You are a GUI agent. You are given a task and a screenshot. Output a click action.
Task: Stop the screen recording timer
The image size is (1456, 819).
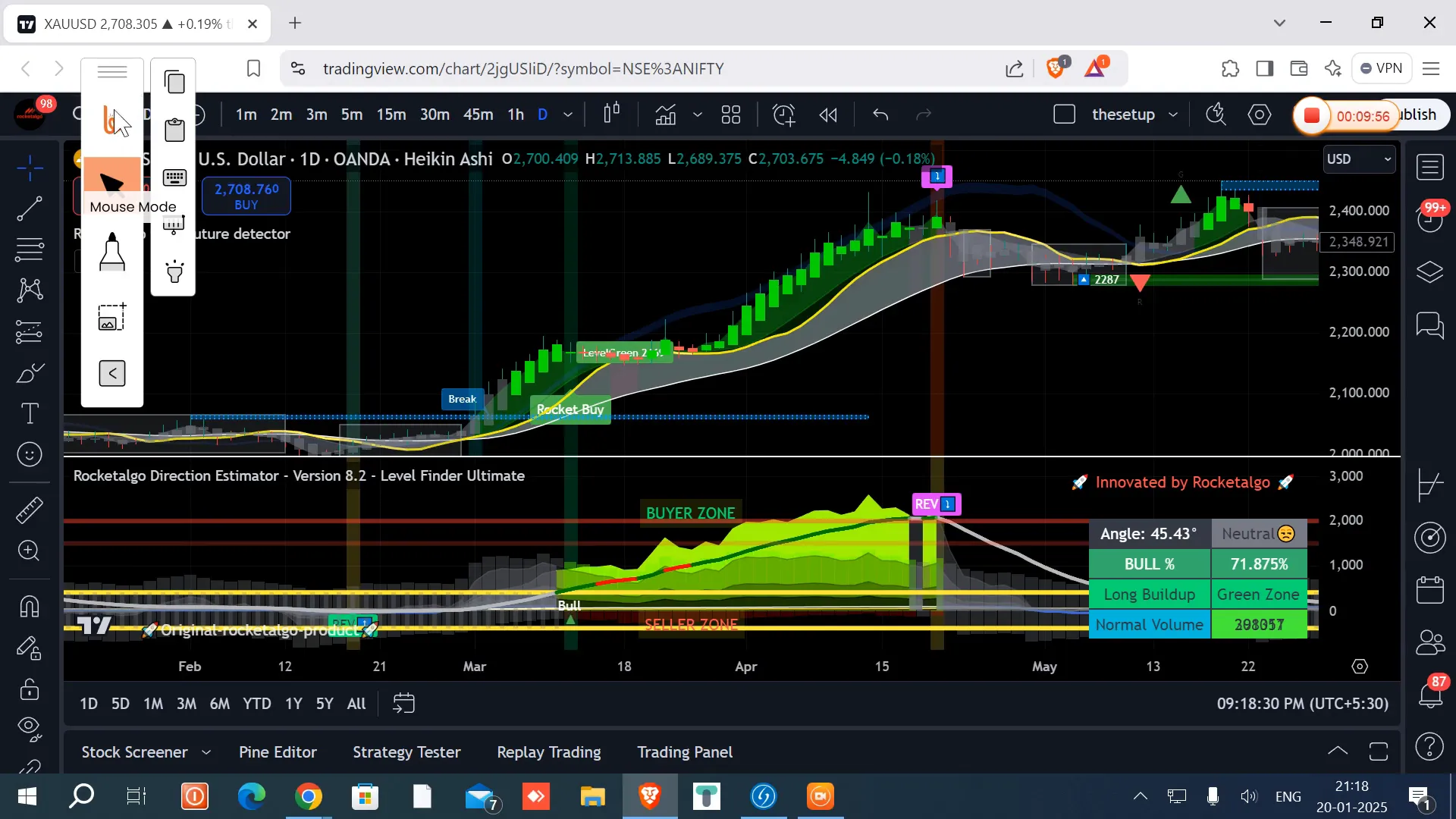coord(1312,115)
